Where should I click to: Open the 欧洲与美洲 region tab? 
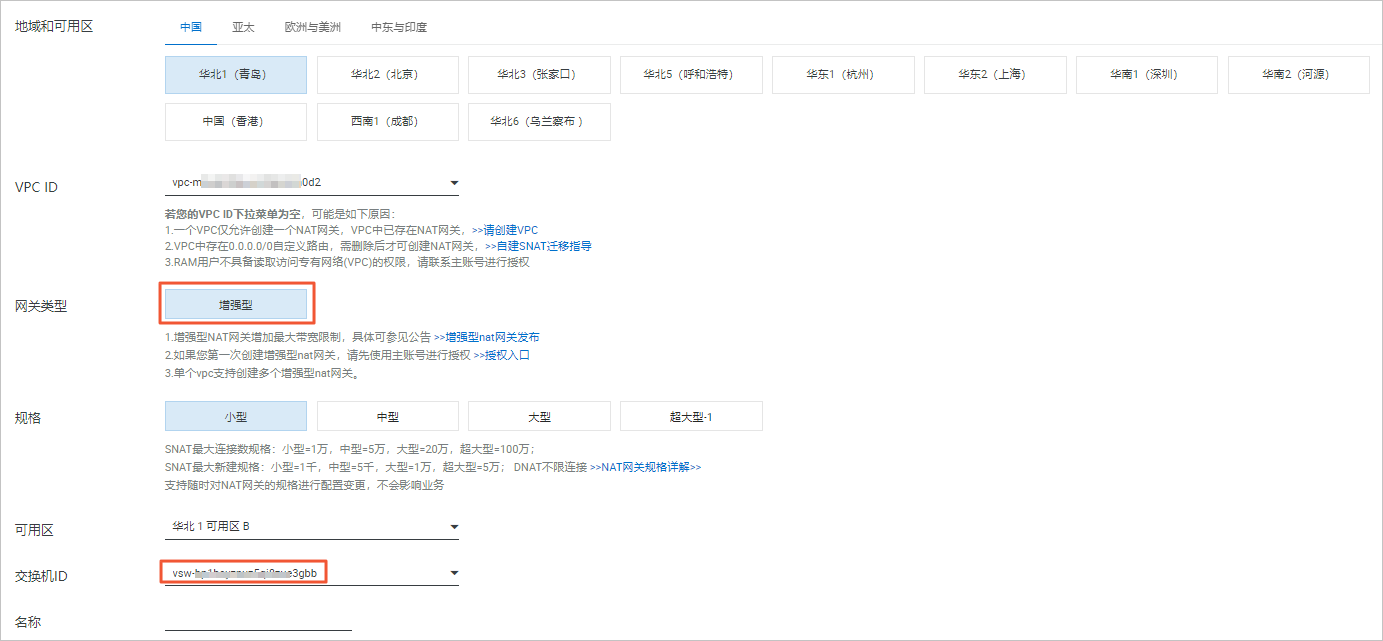point(313,27)
